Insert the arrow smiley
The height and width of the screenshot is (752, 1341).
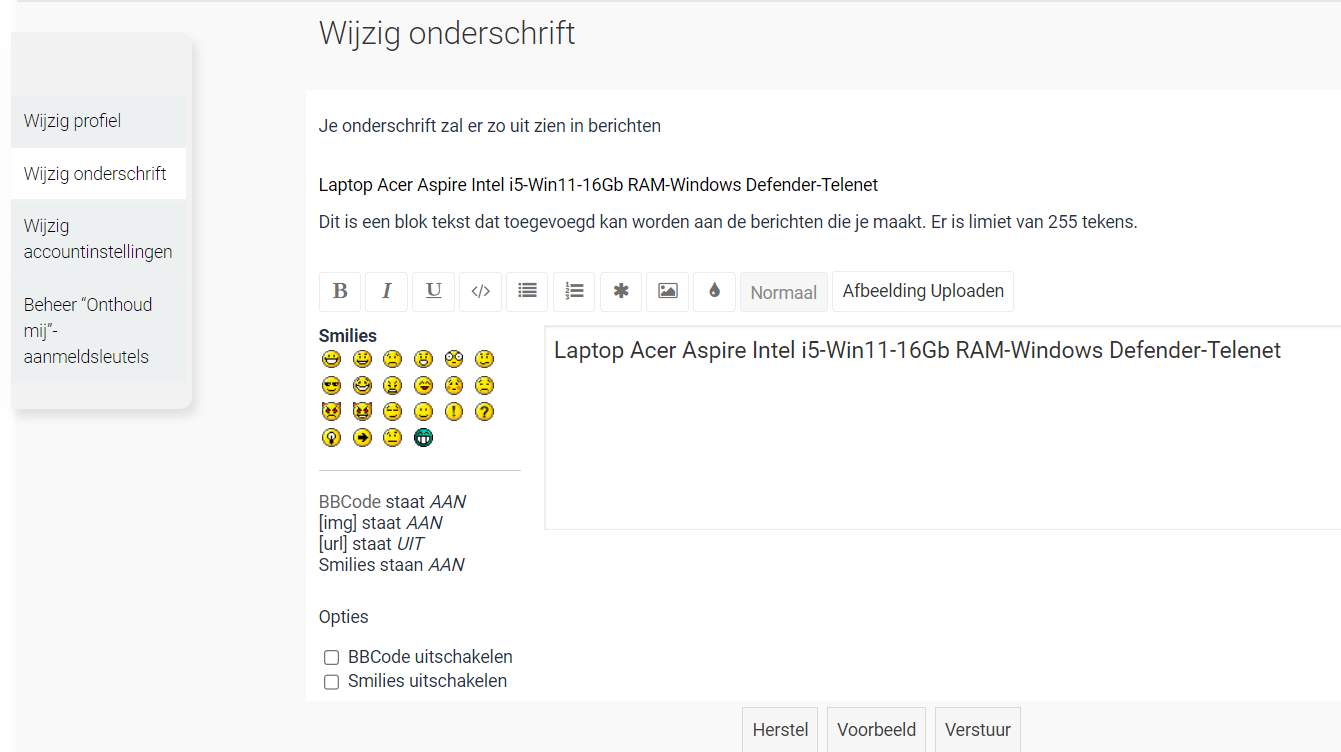tap(361, 437)
